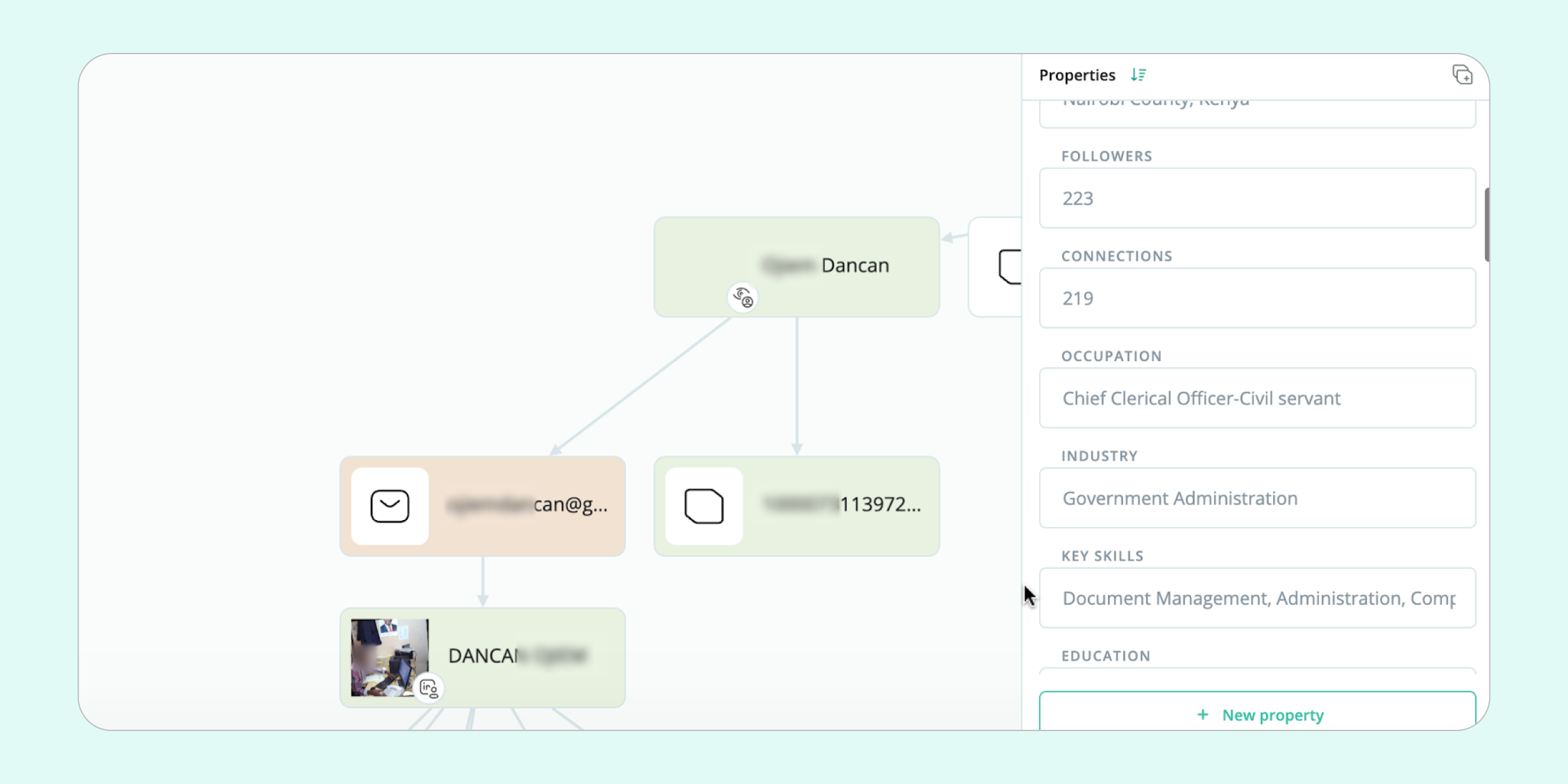Click the badge icon under the Dancan person node
The image size is (1568, 784).
pos(743,298)
